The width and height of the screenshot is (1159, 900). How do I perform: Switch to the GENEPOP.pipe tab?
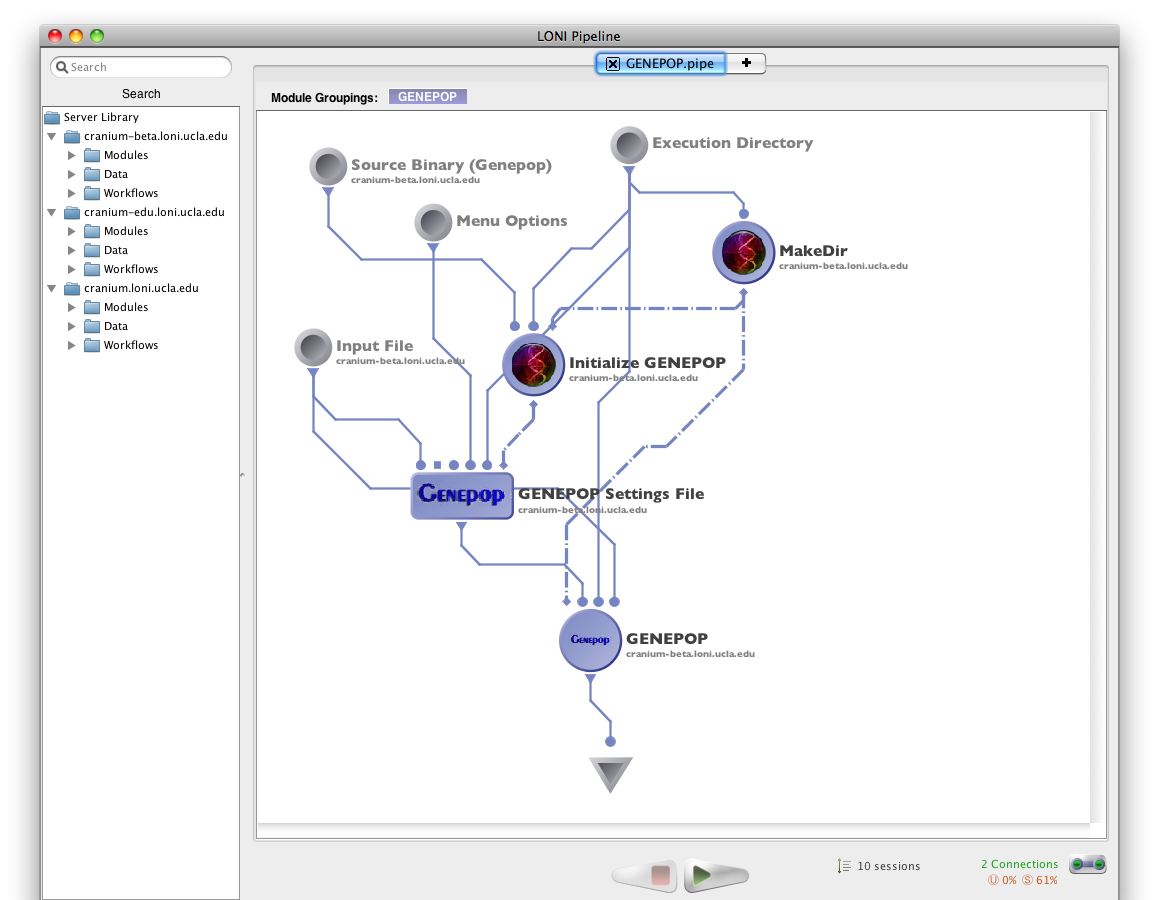[669, 63]
